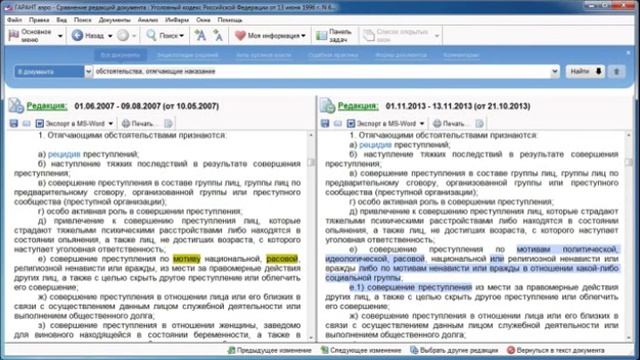The width and height of the screenshot is (640, 360).
Task: Open the ИнФарм menu
Action: [x=177, y=20]
